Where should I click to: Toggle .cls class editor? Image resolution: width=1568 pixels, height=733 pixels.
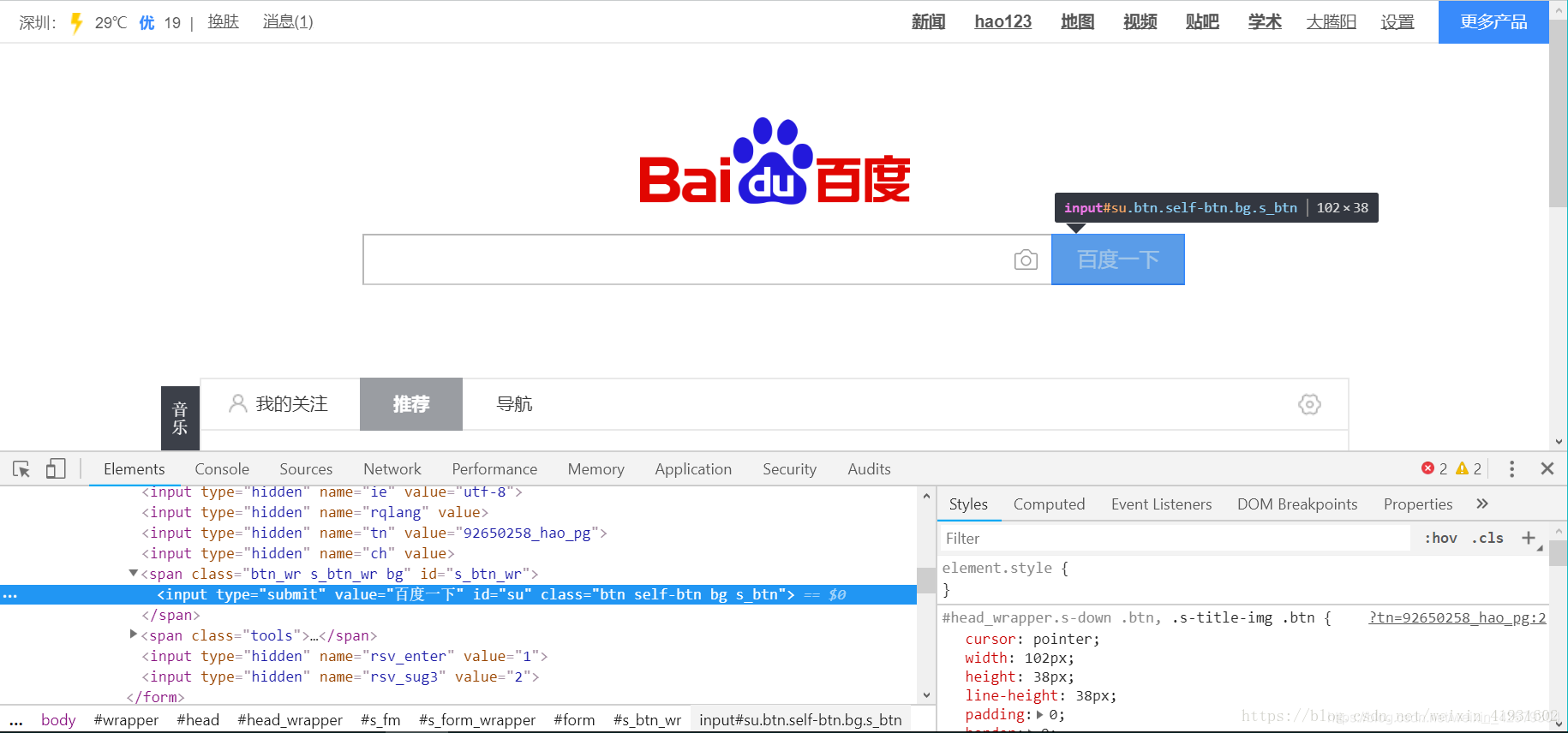click(x=1487, y=538)
